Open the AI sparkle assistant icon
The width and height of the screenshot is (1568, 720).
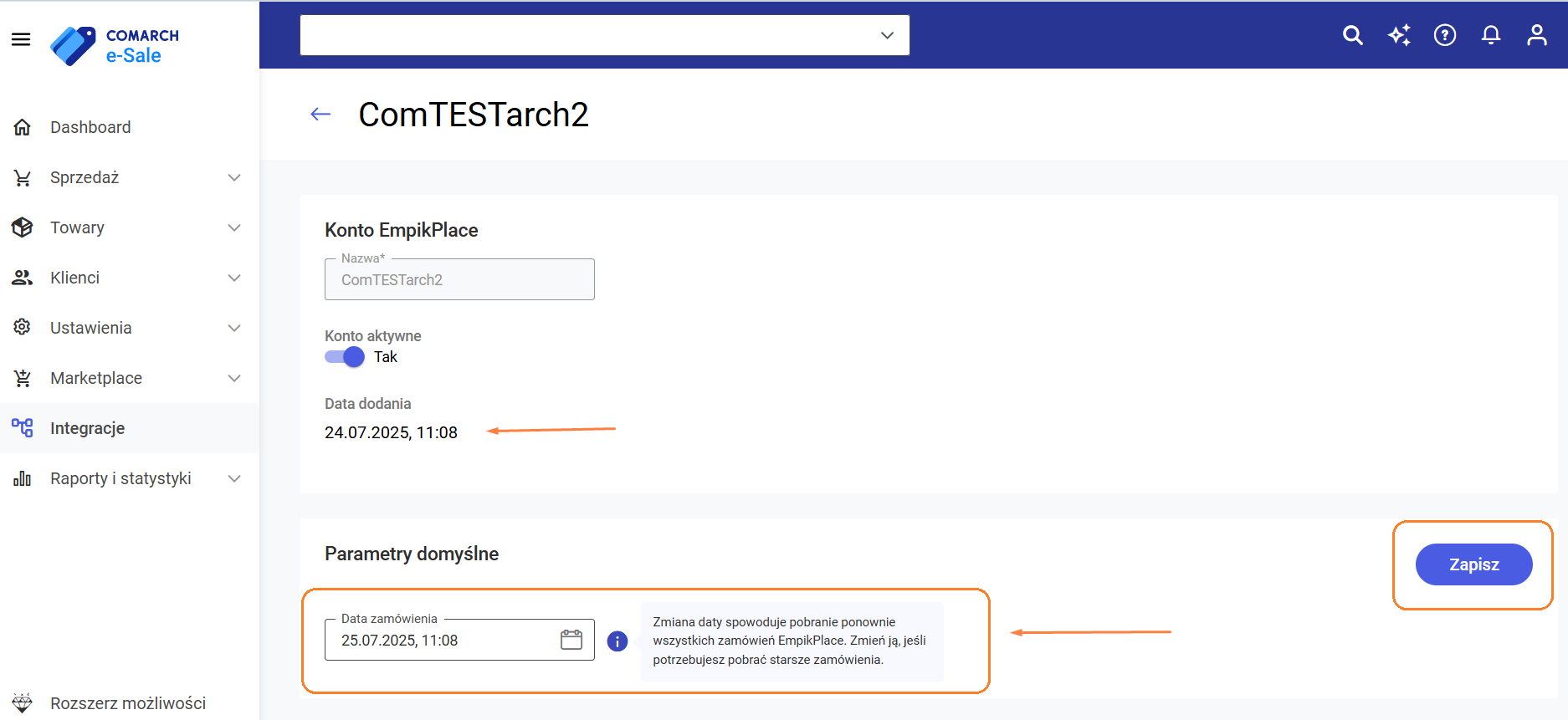(x=1399, y=35)
